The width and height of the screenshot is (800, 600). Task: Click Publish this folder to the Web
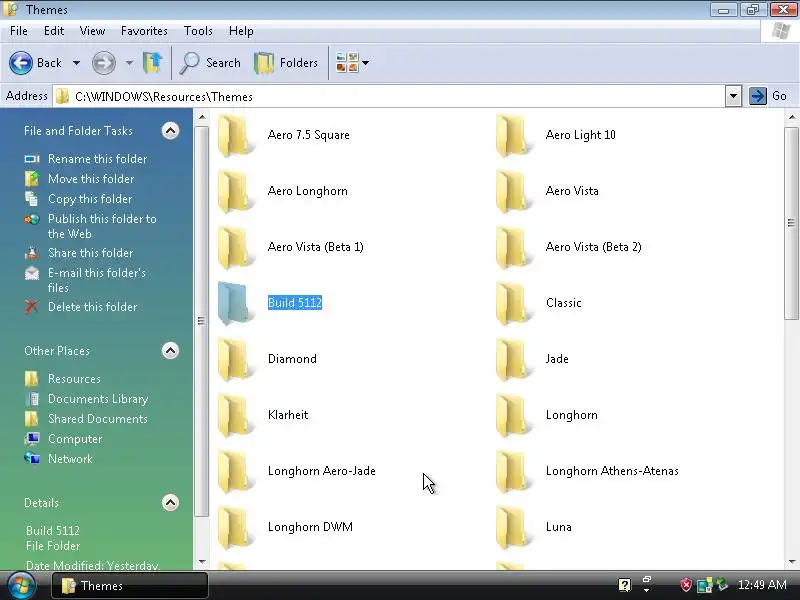coord(102,226)
